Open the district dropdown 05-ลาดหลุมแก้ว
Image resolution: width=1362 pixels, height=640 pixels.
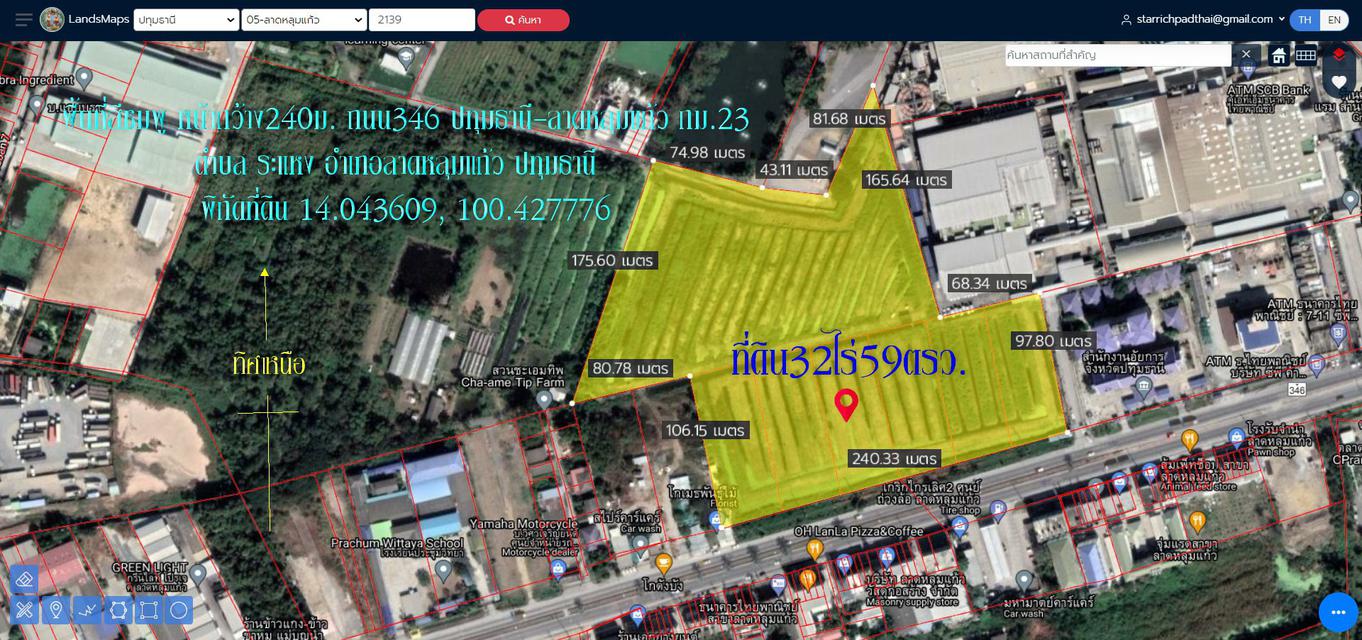pos(304,20)
